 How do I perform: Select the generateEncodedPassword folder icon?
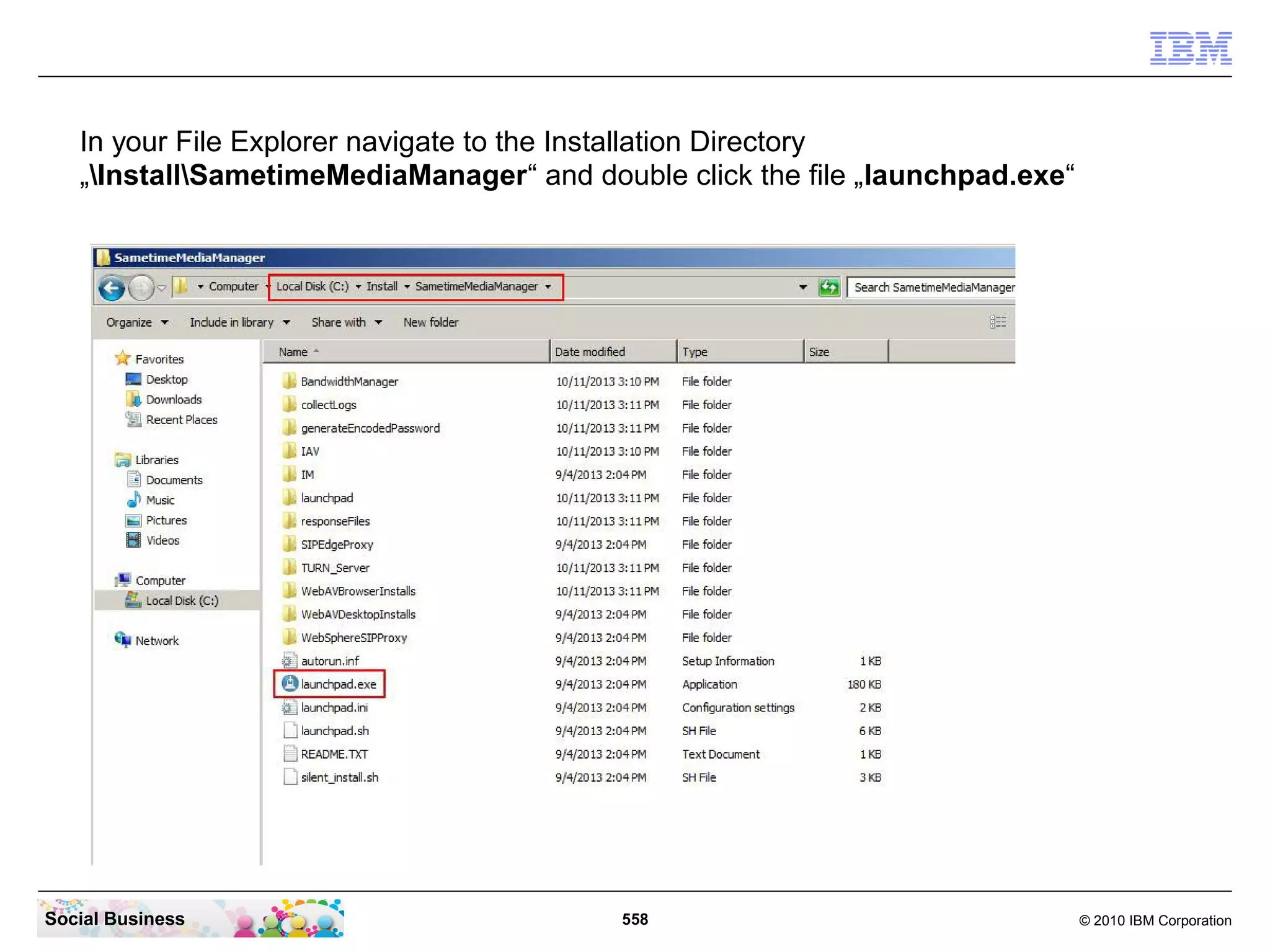click(289, 428)
